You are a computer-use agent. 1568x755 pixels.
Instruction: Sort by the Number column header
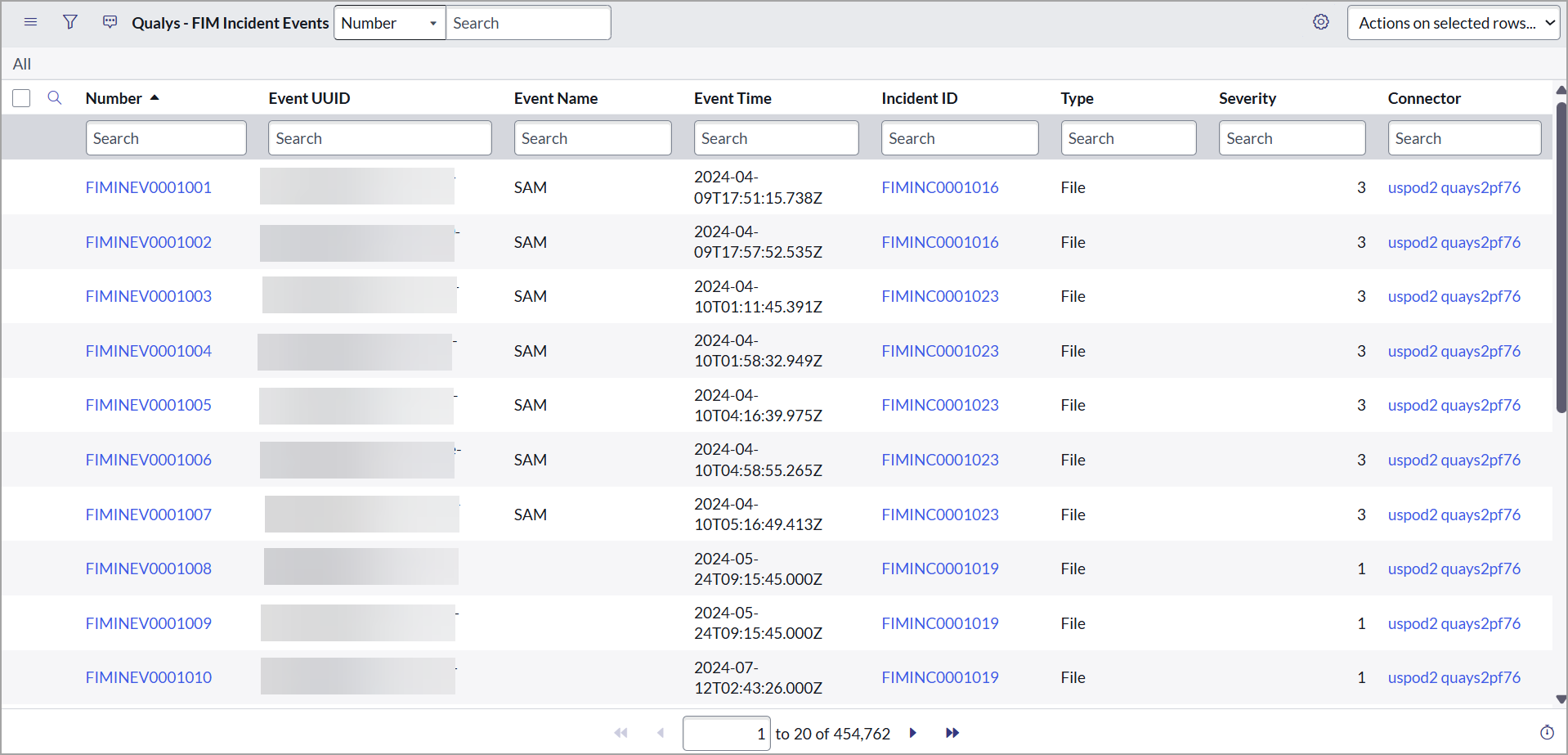[114, 98]
